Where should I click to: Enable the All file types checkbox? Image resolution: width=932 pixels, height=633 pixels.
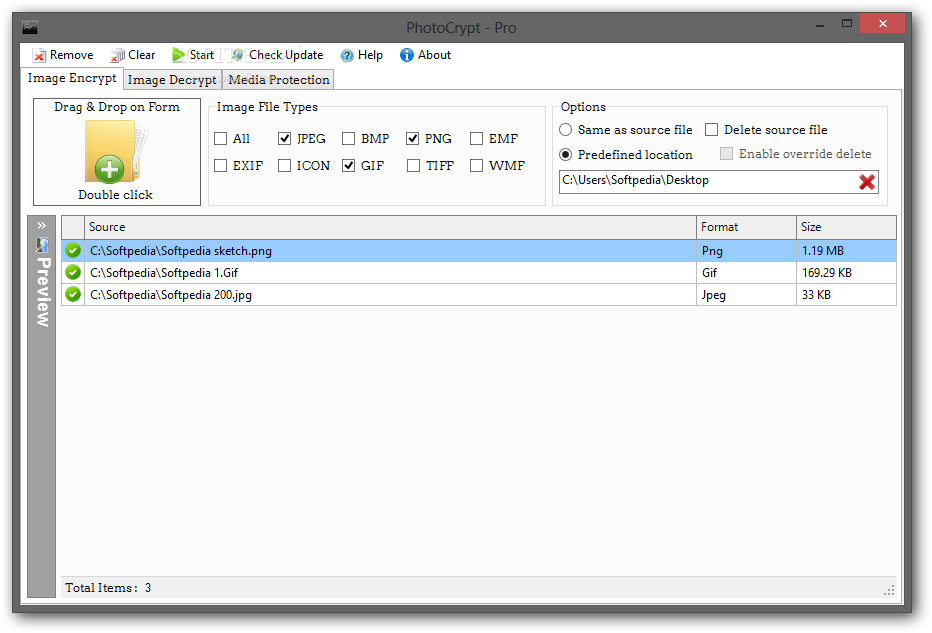click(221, 138)
